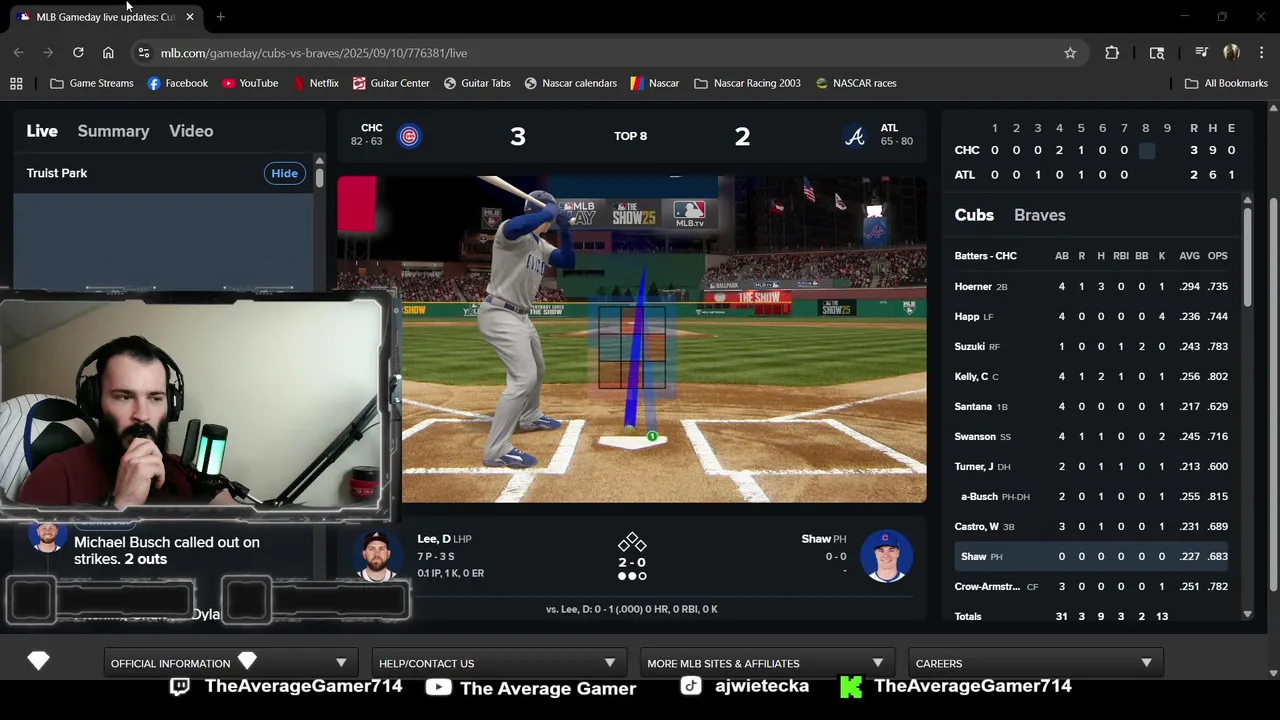Switch to the Video tab

191,131
